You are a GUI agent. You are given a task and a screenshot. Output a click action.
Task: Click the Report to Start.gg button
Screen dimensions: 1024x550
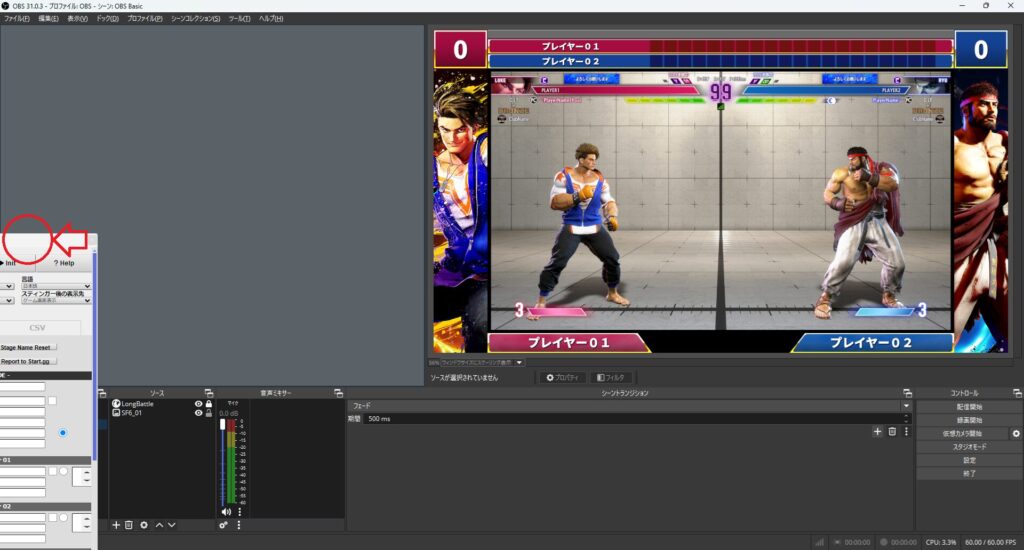pos(29,361)
